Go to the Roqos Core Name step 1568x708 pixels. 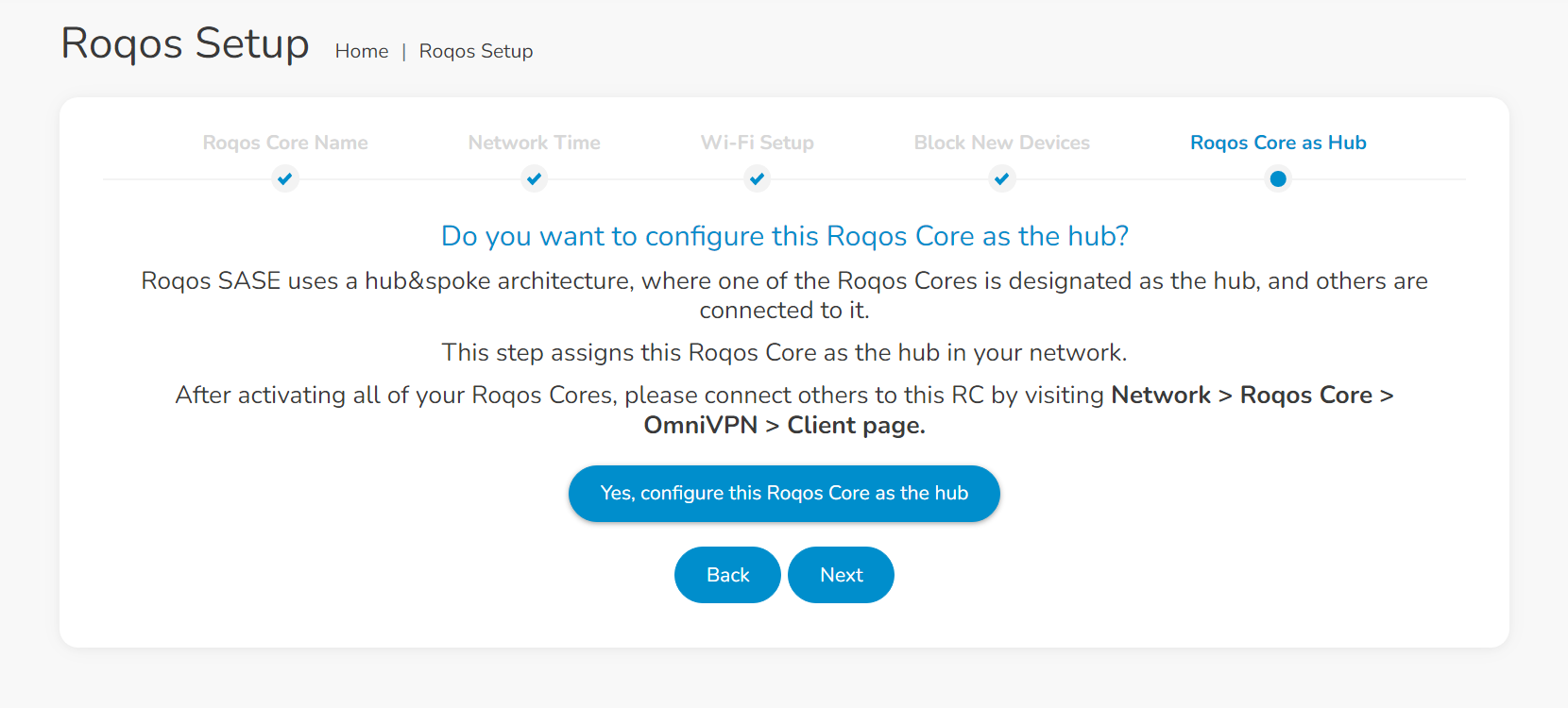[285, 143]
